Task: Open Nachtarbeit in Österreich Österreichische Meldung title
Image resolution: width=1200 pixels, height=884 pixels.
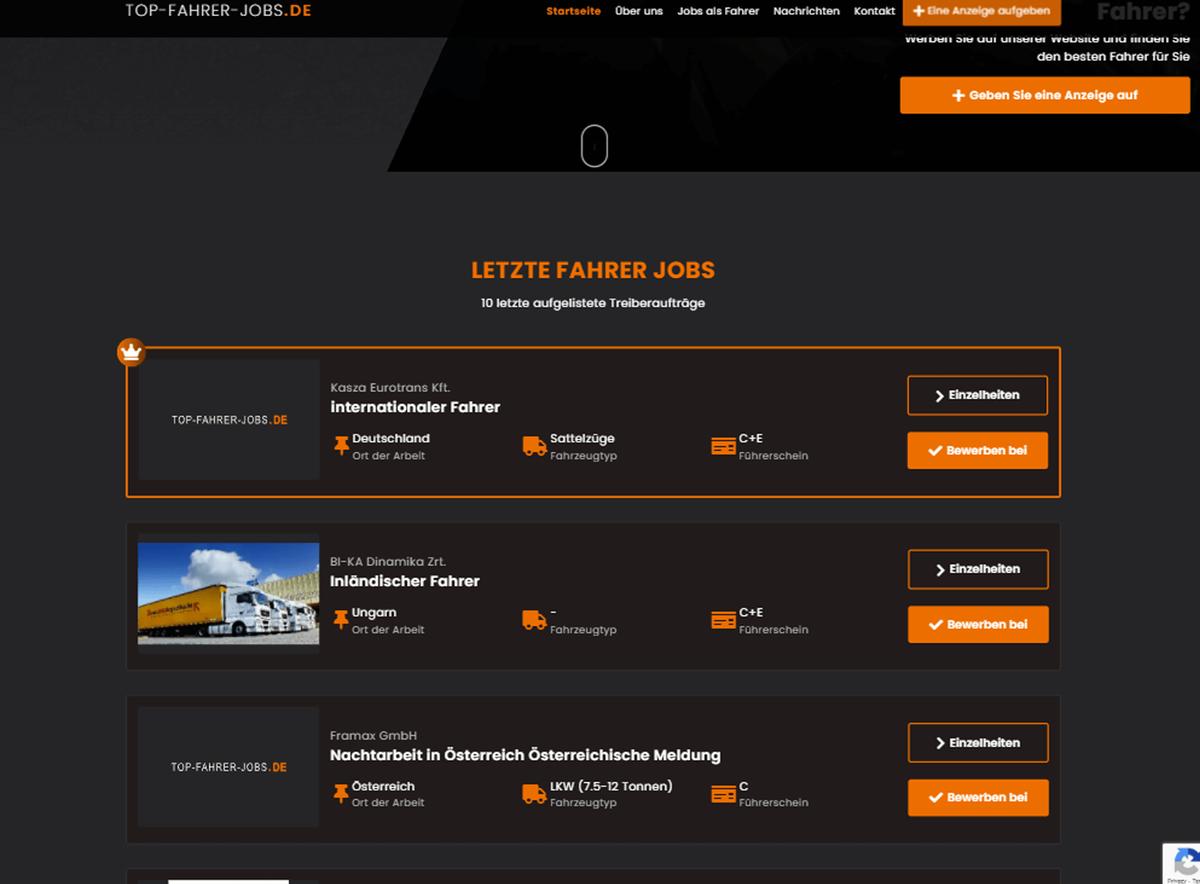Action: pos(525,755)
